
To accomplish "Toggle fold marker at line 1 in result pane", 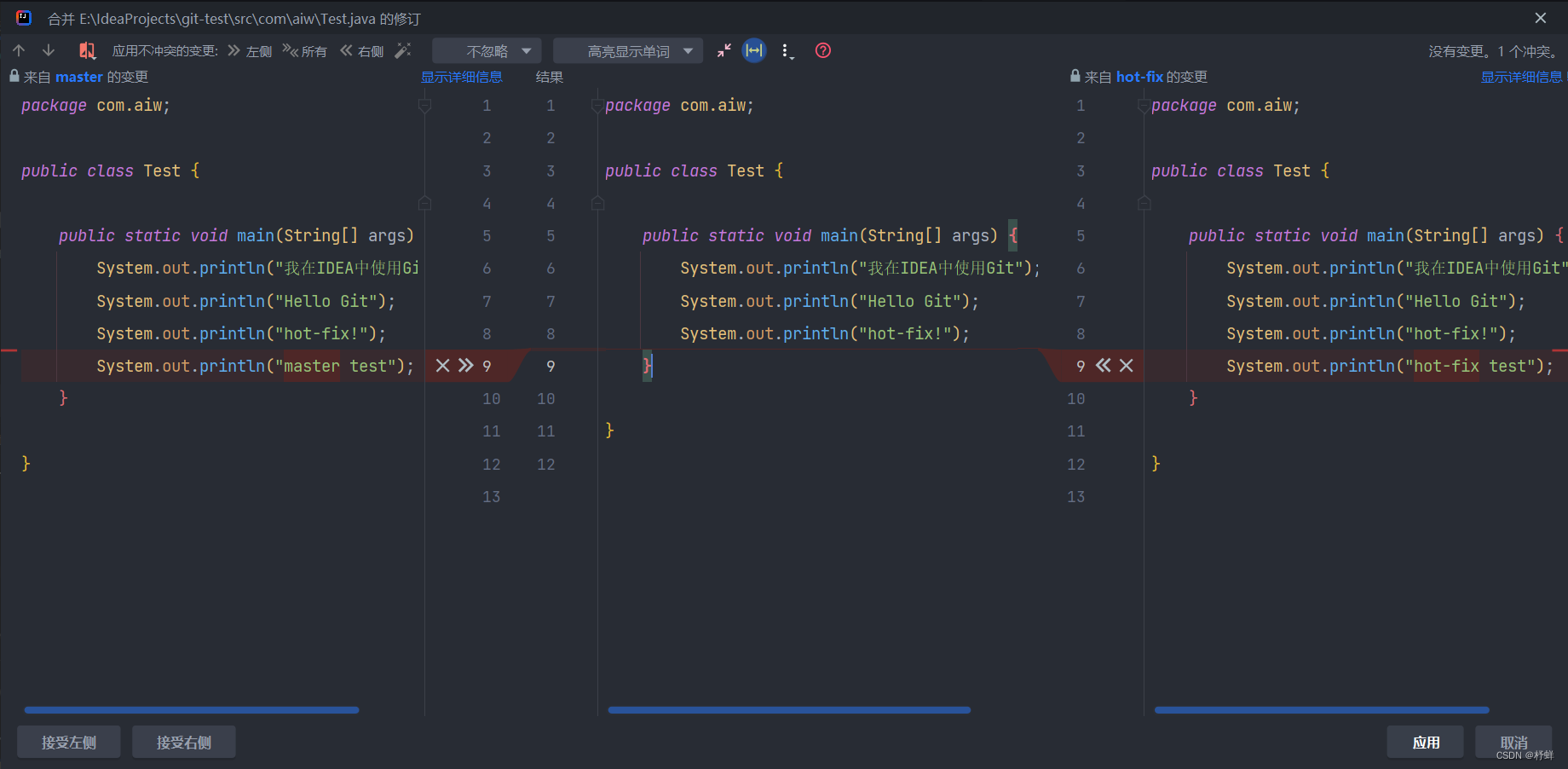I will click(597, 106).
